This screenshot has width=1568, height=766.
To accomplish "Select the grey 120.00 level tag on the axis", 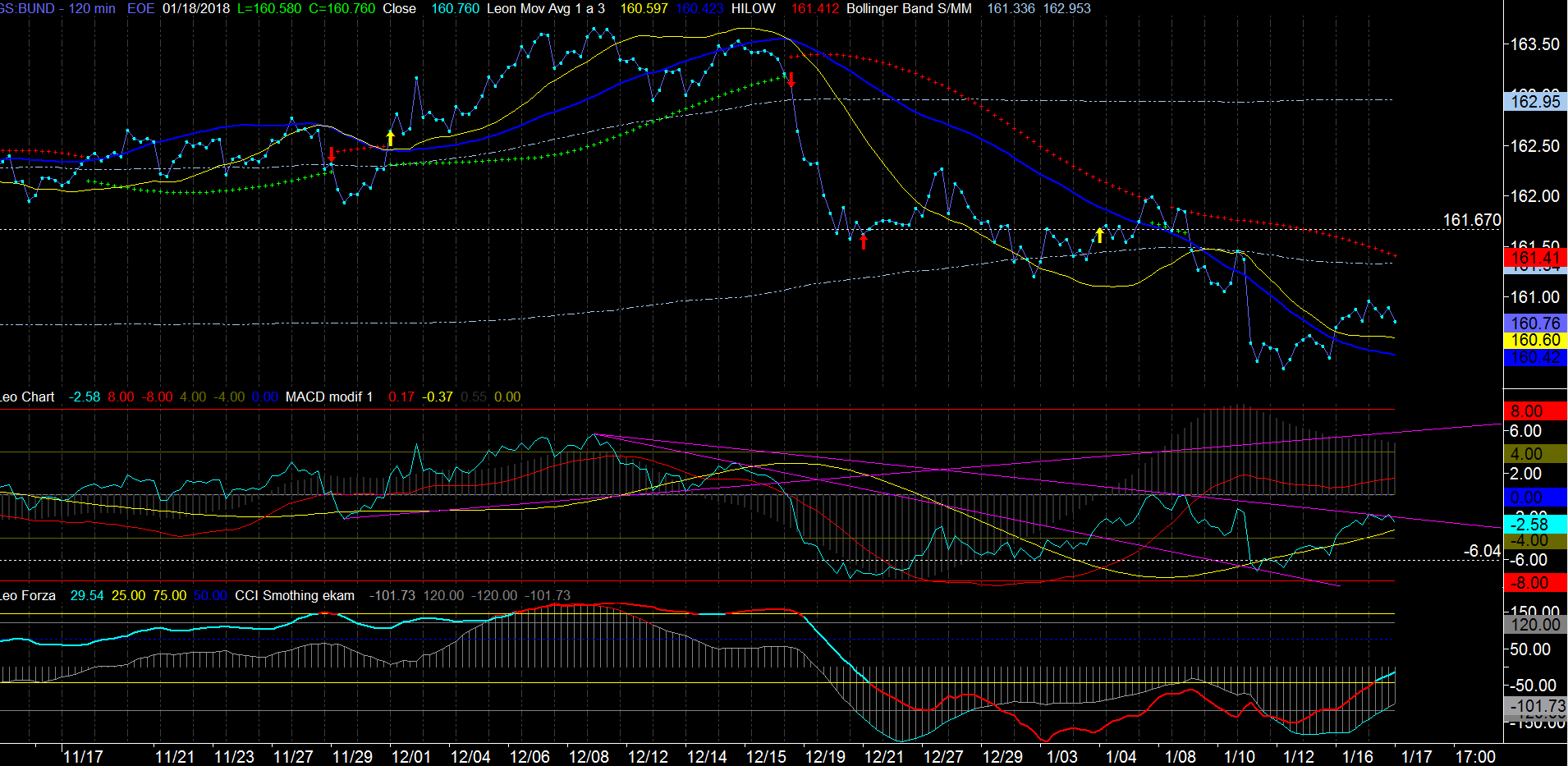I will pyautogui.click(x=1535, y=625).
